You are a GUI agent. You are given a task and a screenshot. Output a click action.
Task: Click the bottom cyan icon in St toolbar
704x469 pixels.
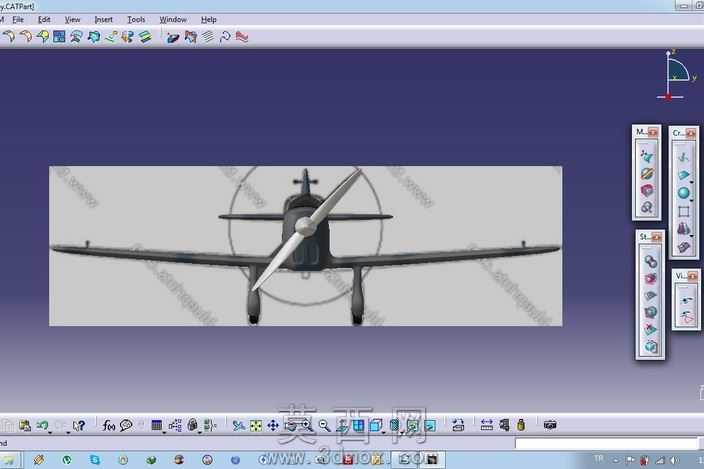click(x=651, y=346)
